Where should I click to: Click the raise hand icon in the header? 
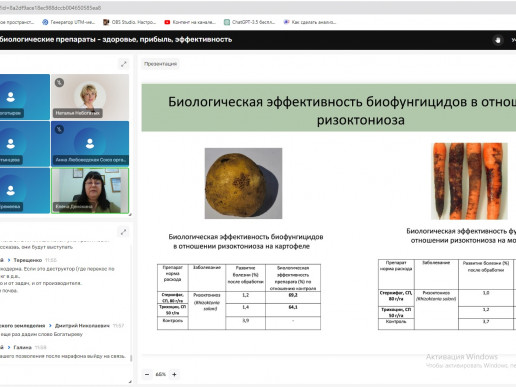pyautogui.click(x=498, y=40)
